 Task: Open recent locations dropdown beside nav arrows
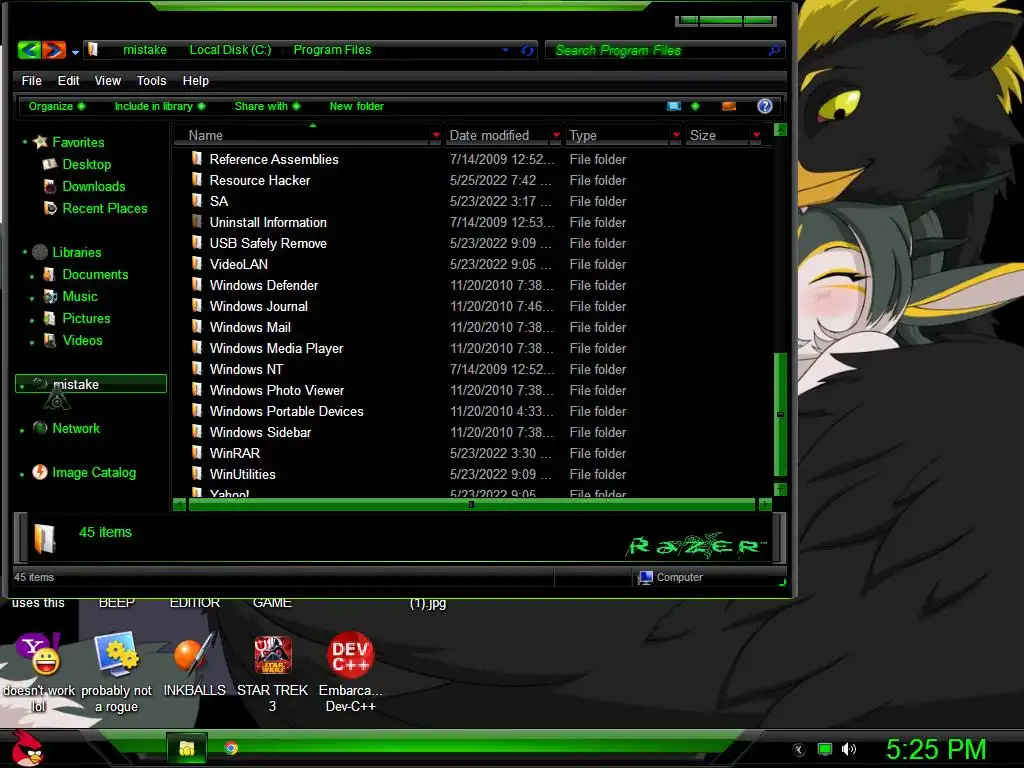75,52
